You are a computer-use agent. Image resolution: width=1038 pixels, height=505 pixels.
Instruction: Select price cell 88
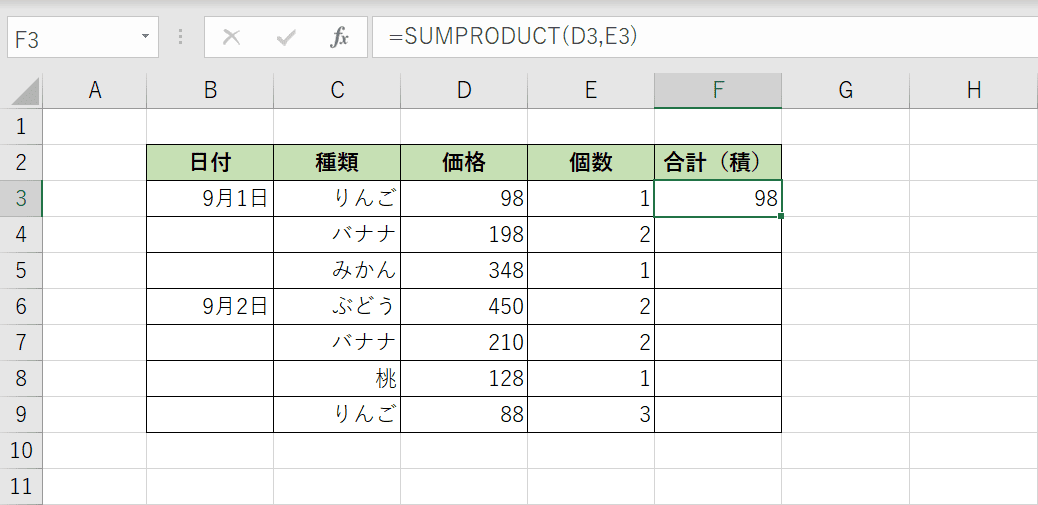(464, 414)
